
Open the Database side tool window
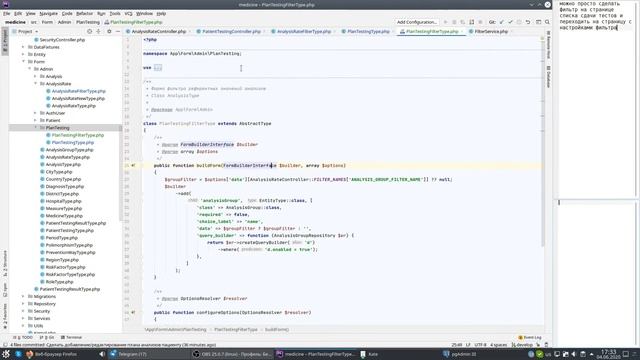[549, 77]
